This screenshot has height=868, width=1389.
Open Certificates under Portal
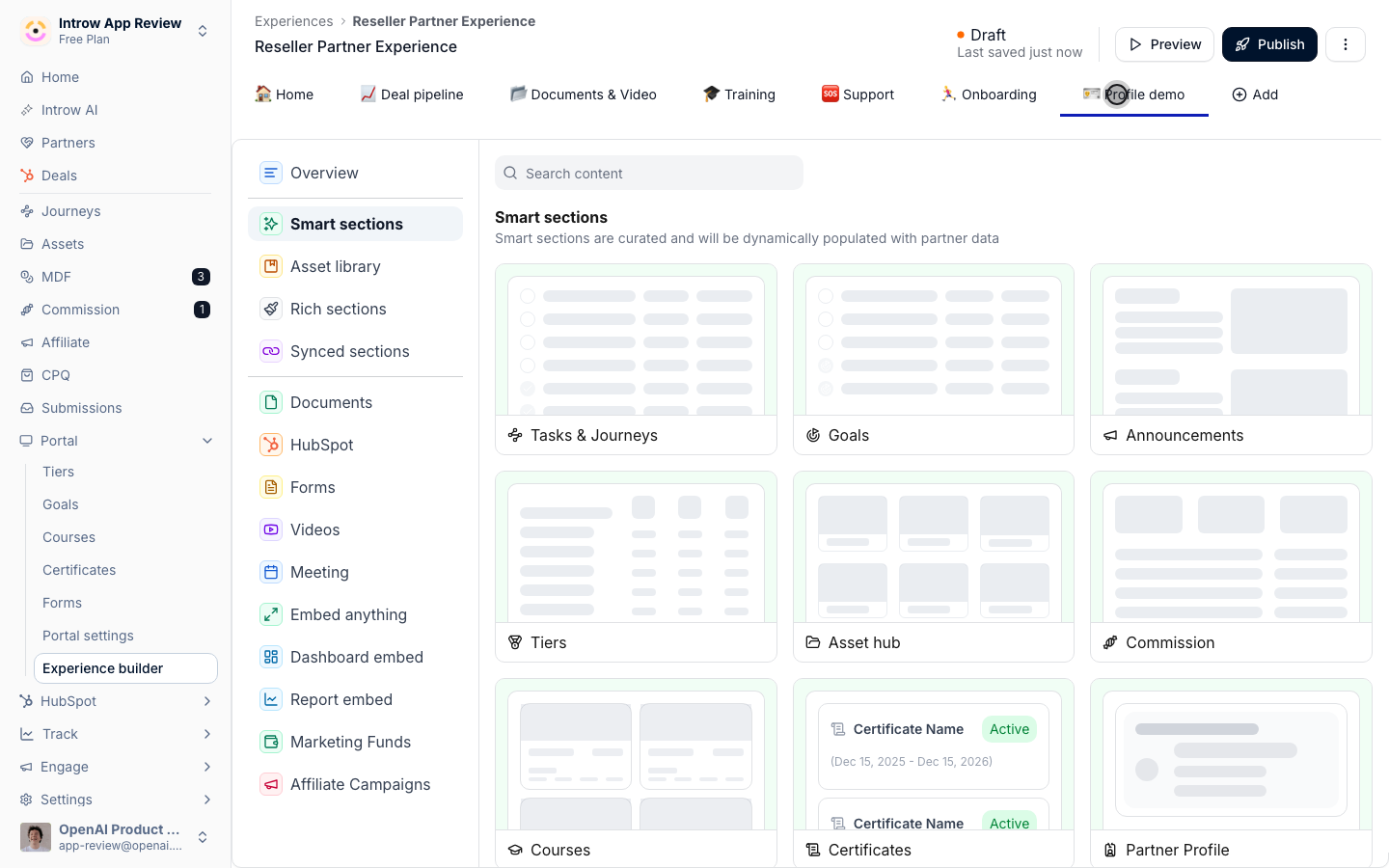point(79,570)
